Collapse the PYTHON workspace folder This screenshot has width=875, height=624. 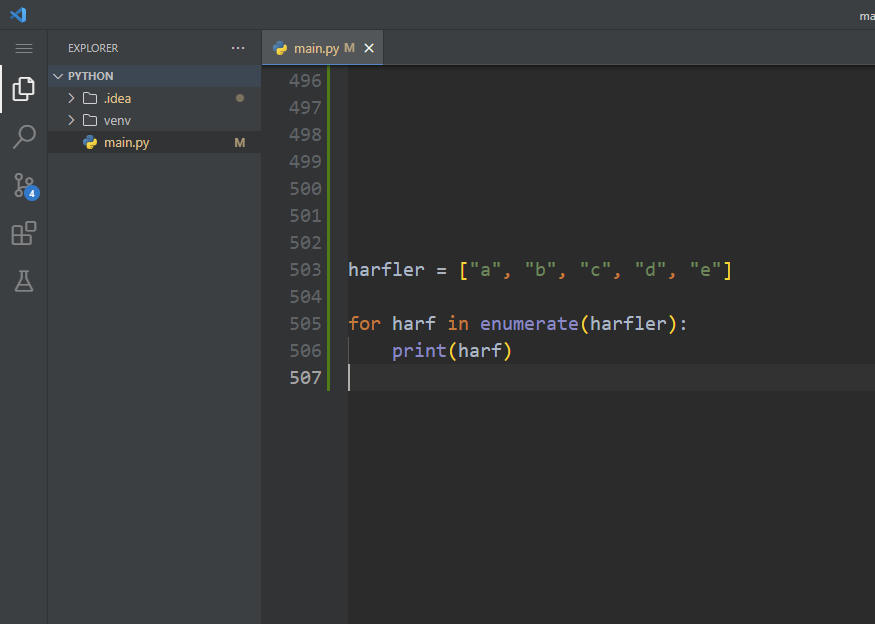pyautogui.click(x=58, y=76)
